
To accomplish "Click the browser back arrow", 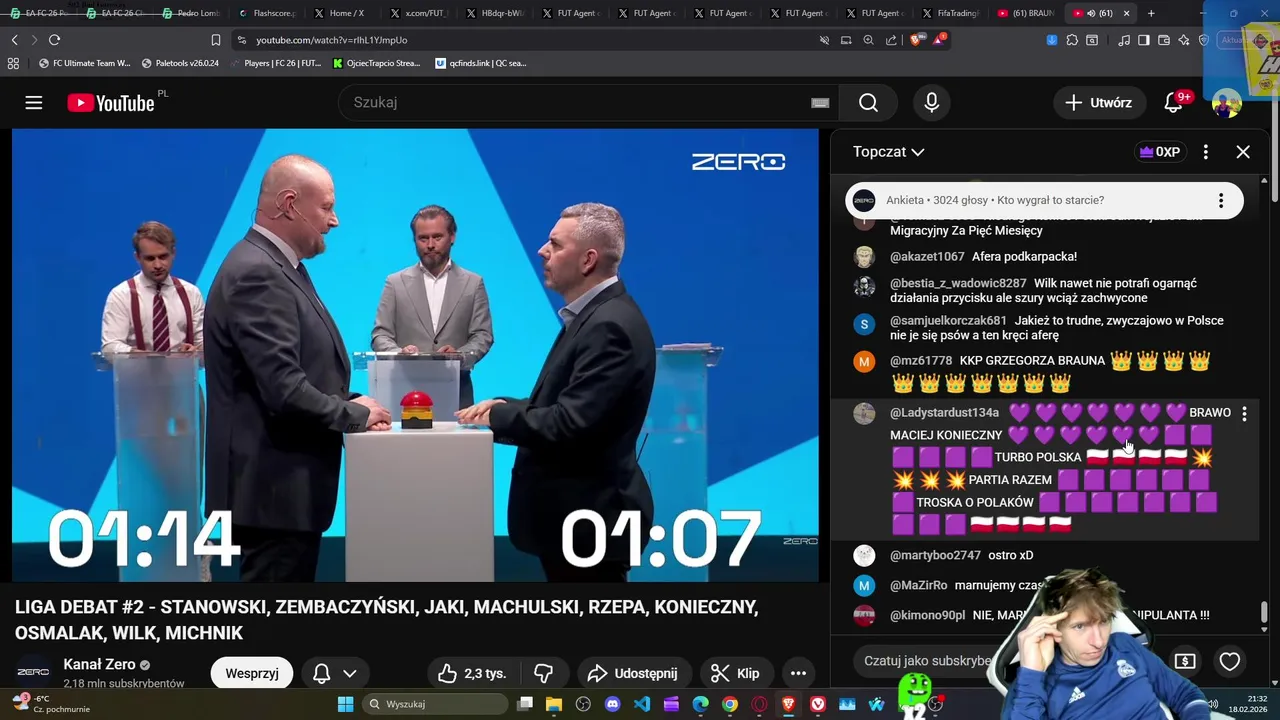I will point(14,40).
